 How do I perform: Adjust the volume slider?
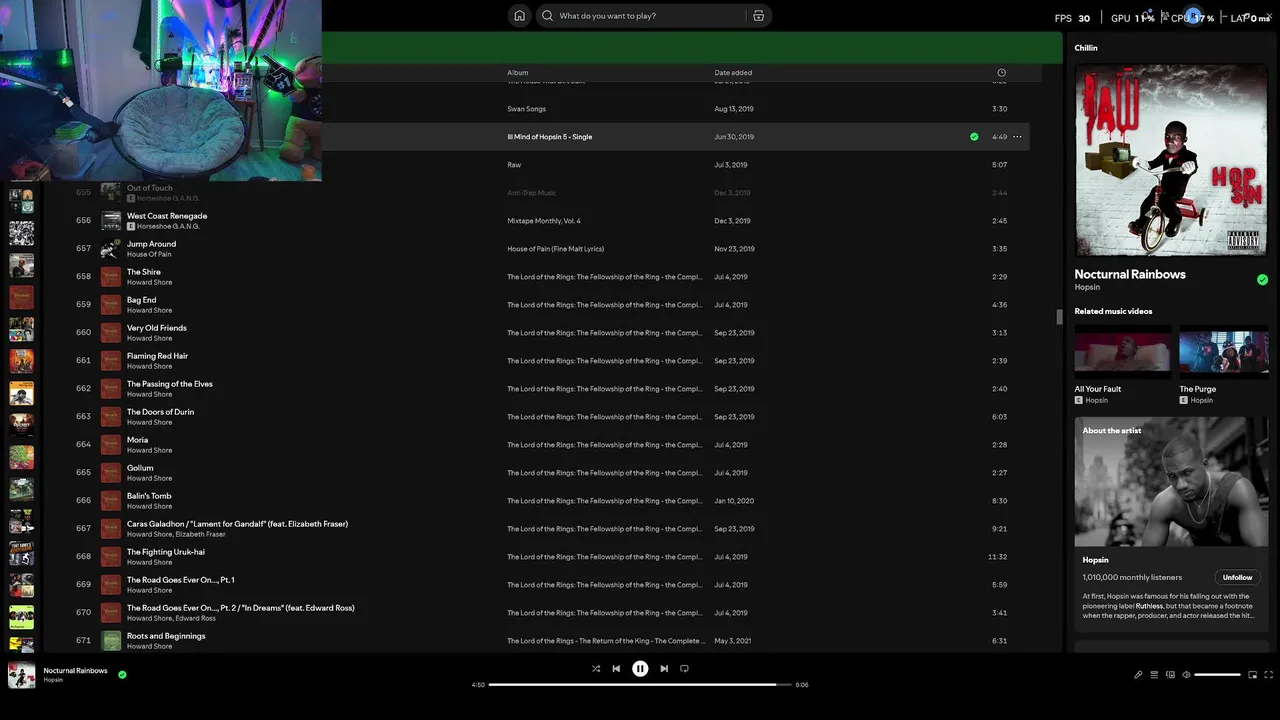coord(1217,675)
